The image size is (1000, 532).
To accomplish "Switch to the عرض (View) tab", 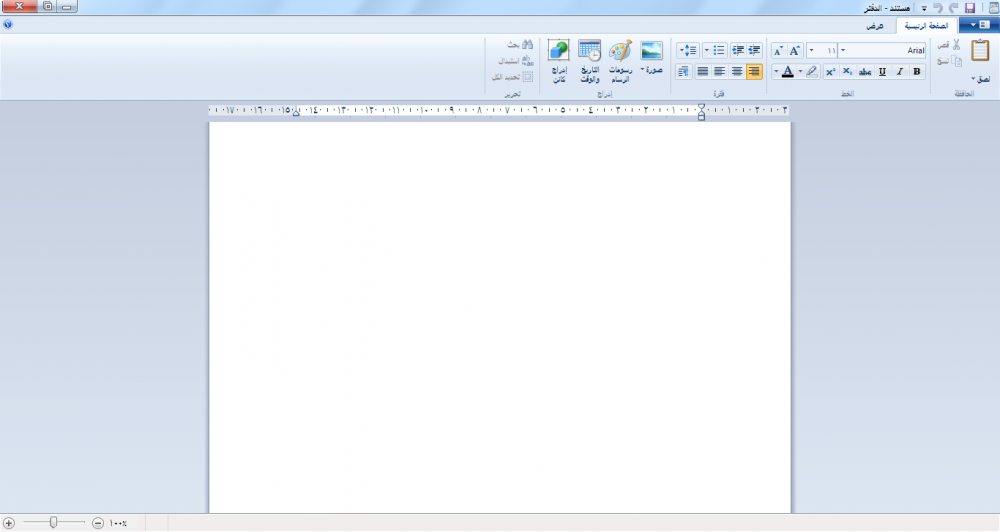I will coord(875,25).
